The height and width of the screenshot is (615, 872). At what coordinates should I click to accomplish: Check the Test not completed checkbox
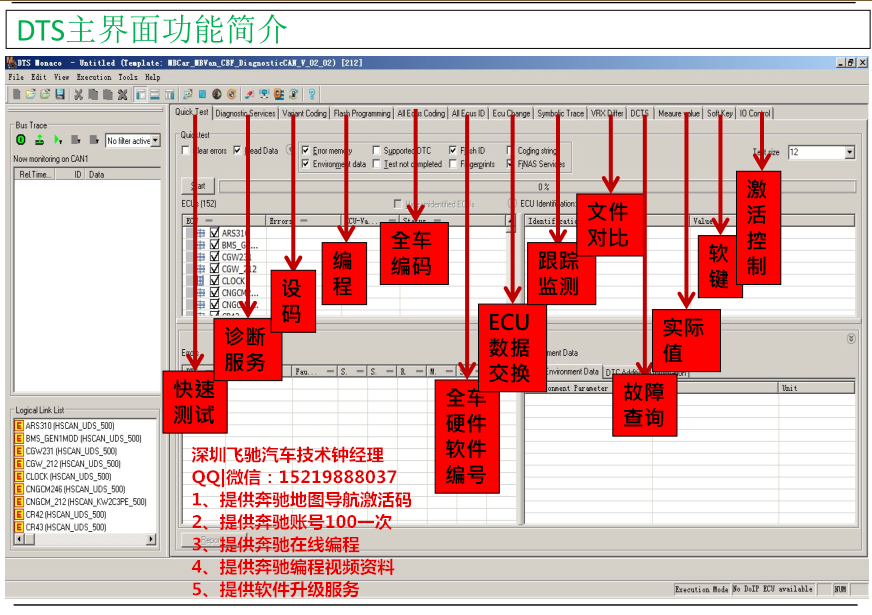[x=376, y=163]
